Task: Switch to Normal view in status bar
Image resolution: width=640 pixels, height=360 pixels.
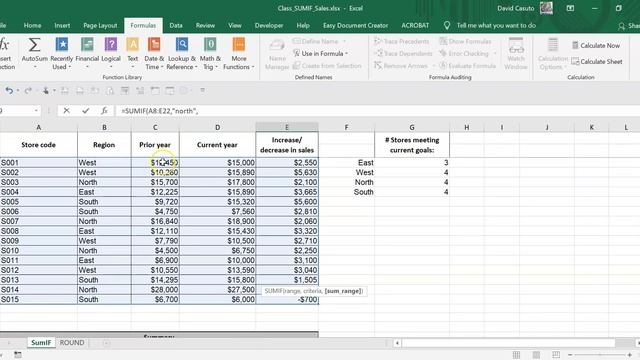Action: tap(516, 355)
